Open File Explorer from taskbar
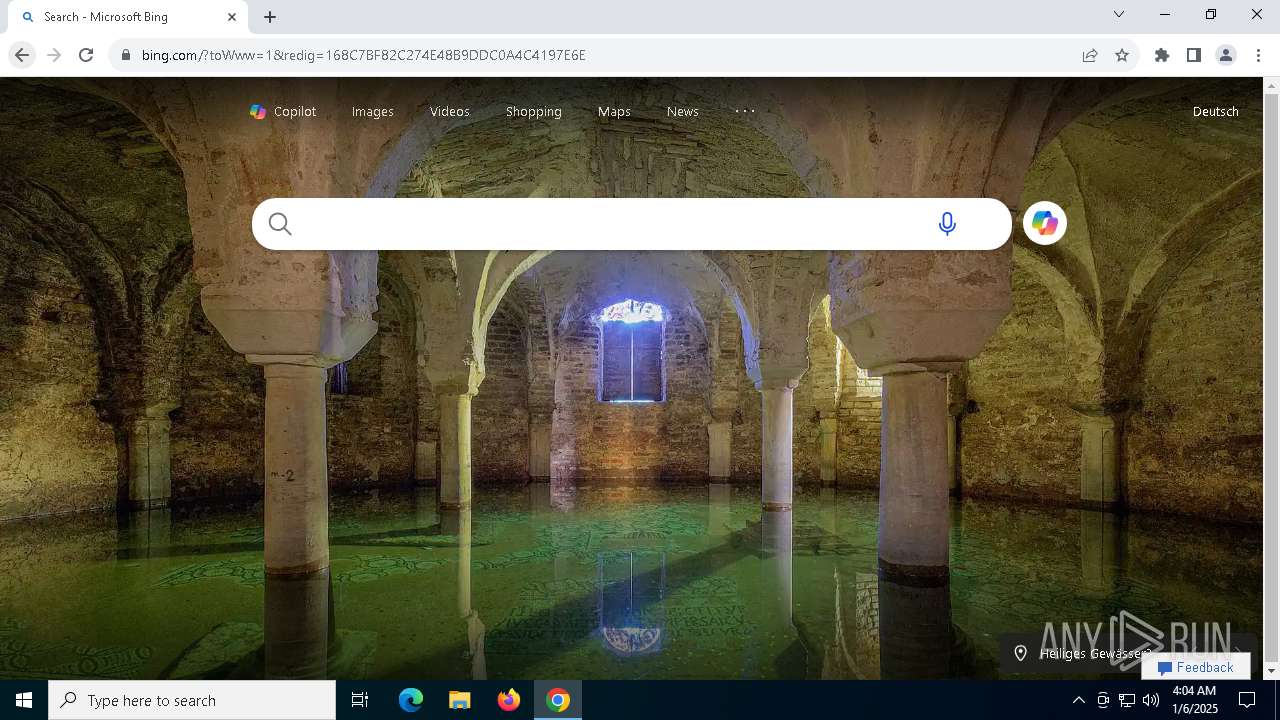The height and width of the screenshot is (720, 1280). coord(460,700)
